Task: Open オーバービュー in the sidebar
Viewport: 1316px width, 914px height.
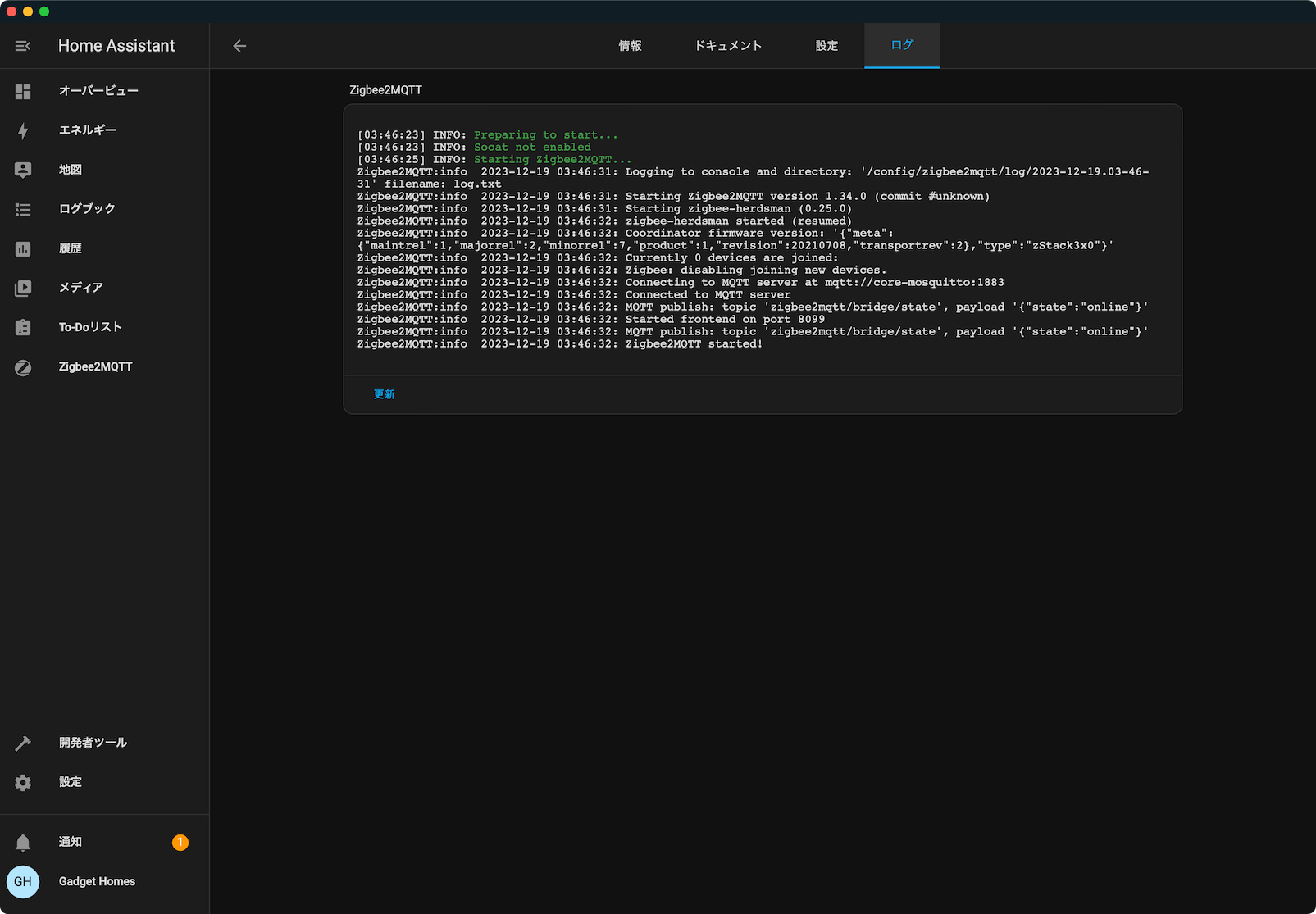Action: [x=98, y=91]
